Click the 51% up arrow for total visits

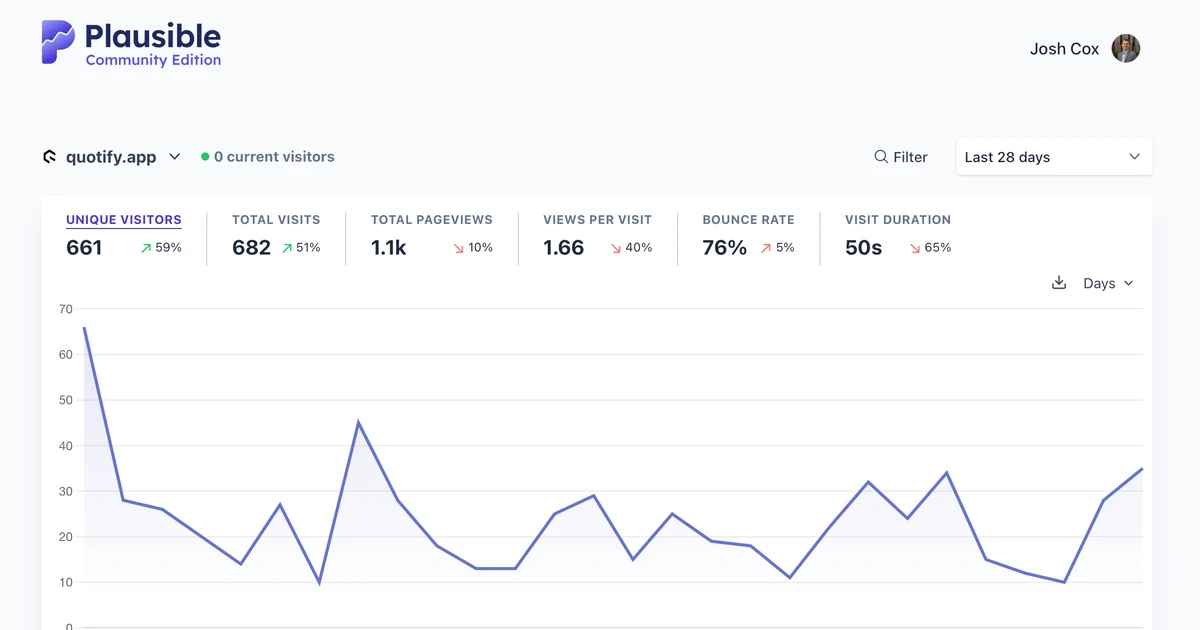[x=300, y=248]
